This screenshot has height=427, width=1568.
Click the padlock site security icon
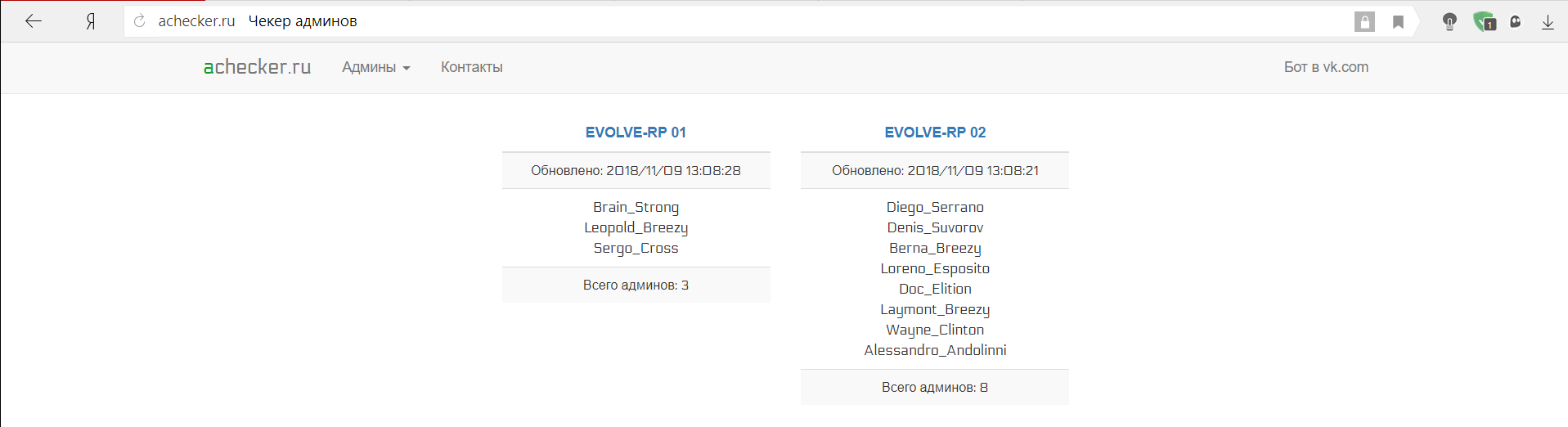click(x=1364, y=22)
